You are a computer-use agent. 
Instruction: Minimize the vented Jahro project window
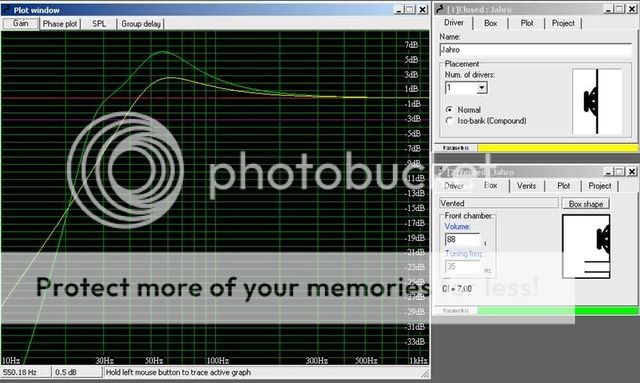(x=608, y=171)
